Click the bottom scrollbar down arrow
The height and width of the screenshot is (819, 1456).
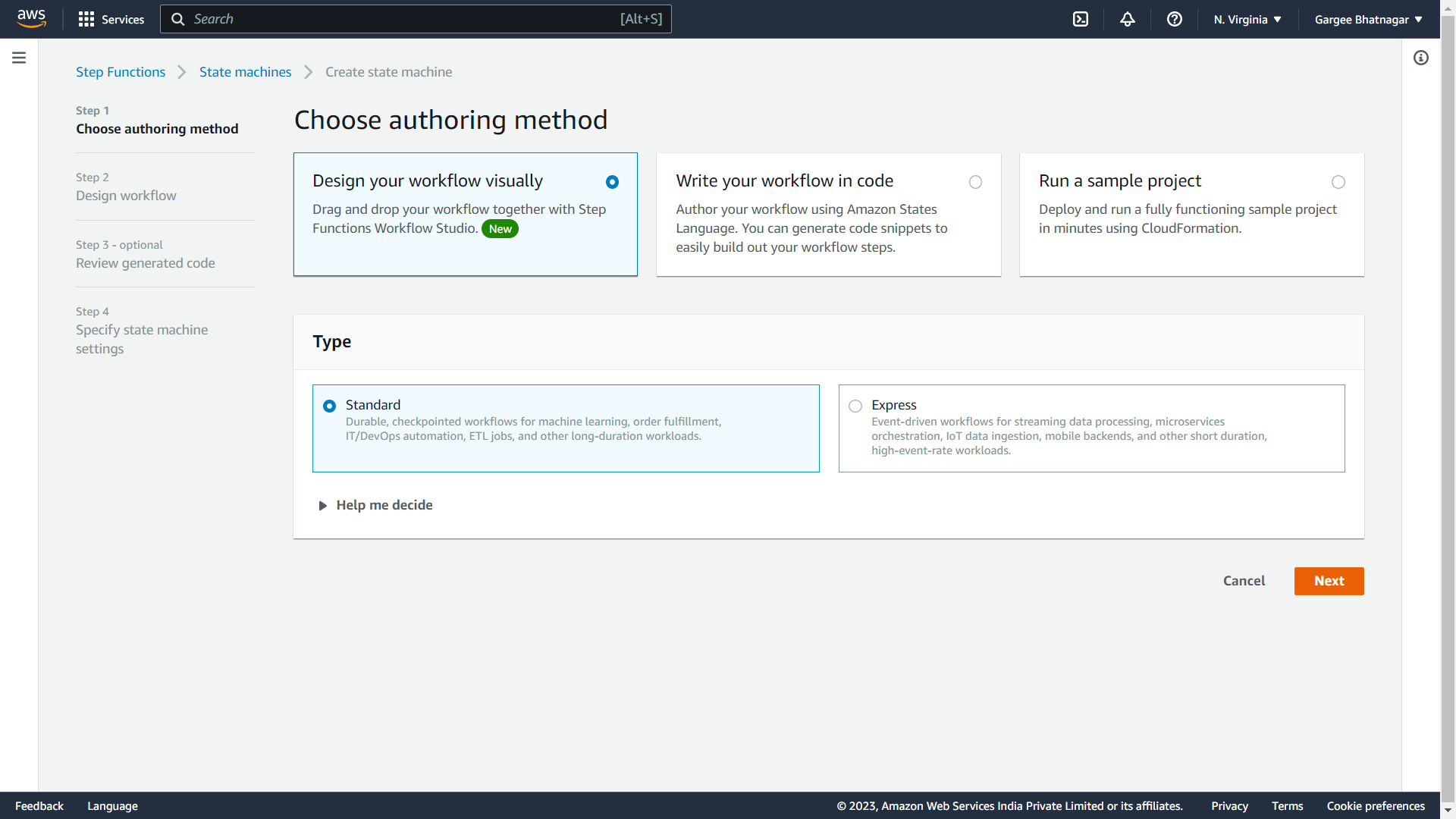coord(1448,811)
